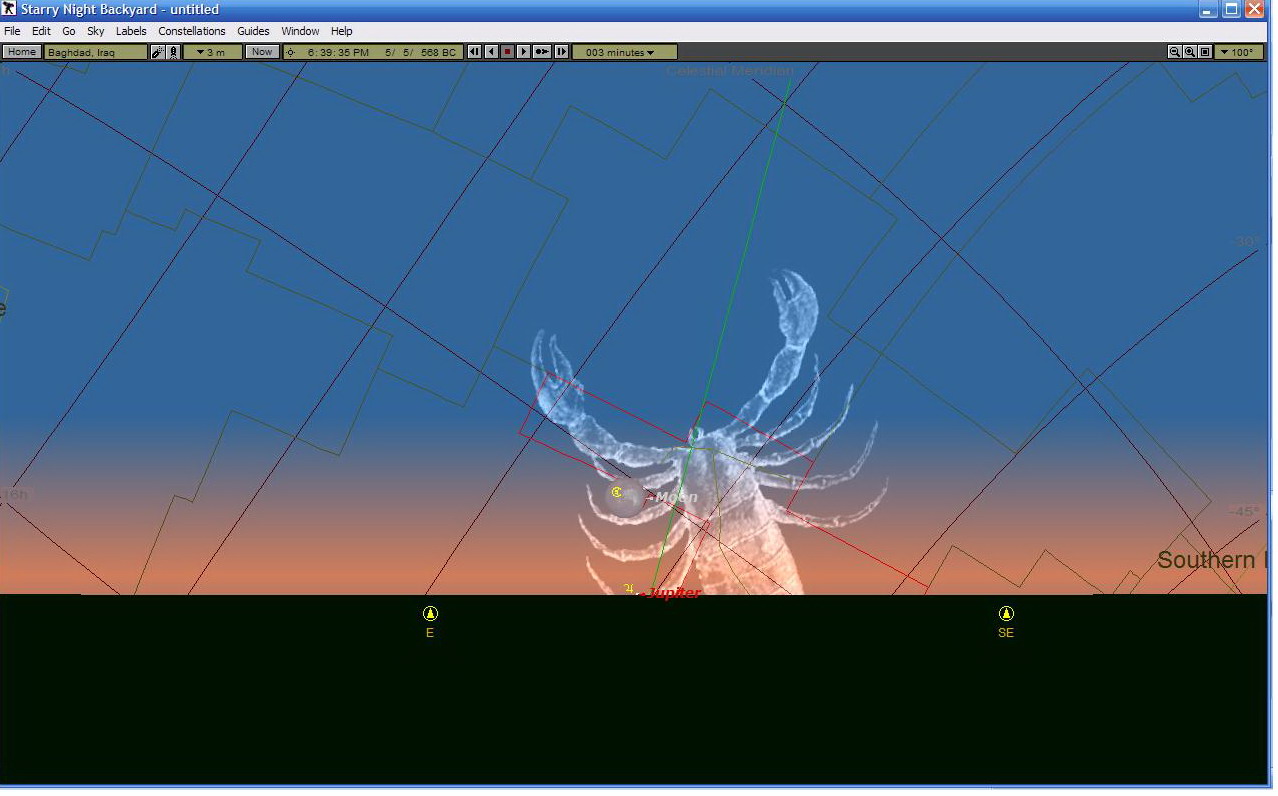Click the 568 BC year value
The width and height of the screenshot is (1278, 796).
click(x=438, y=52)
